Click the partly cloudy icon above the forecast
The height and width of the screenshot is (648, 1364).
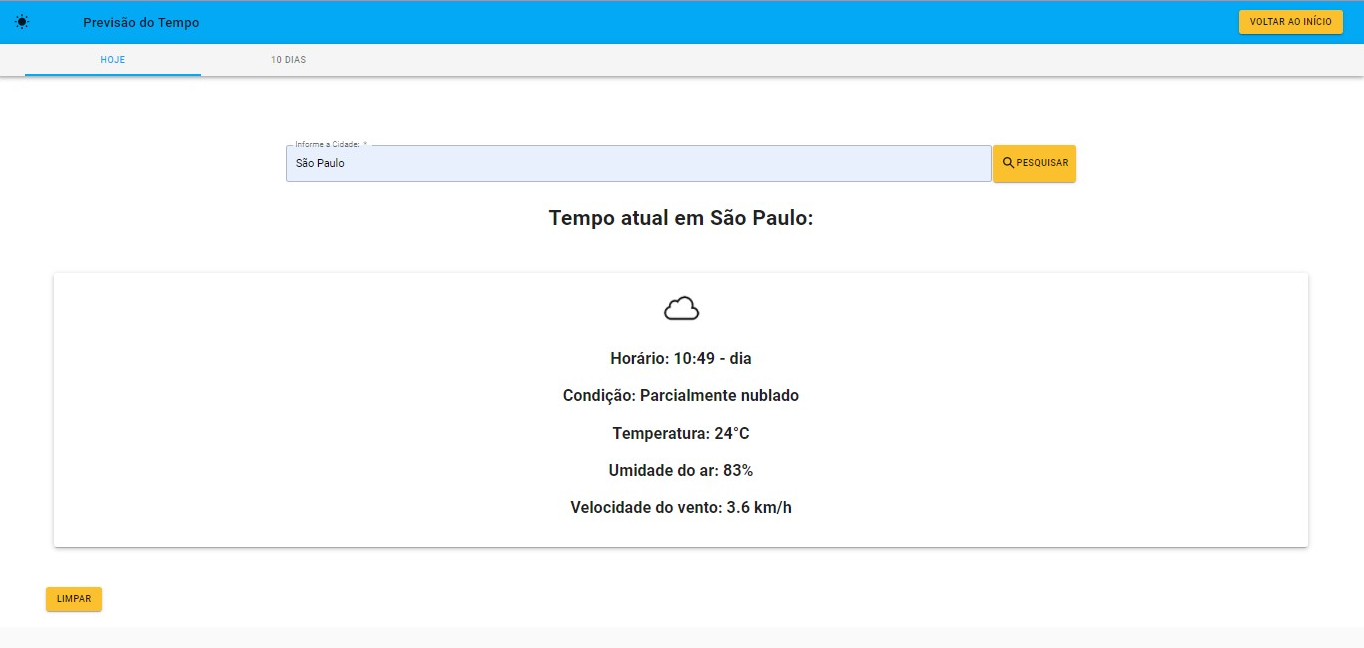pos(681,307)
